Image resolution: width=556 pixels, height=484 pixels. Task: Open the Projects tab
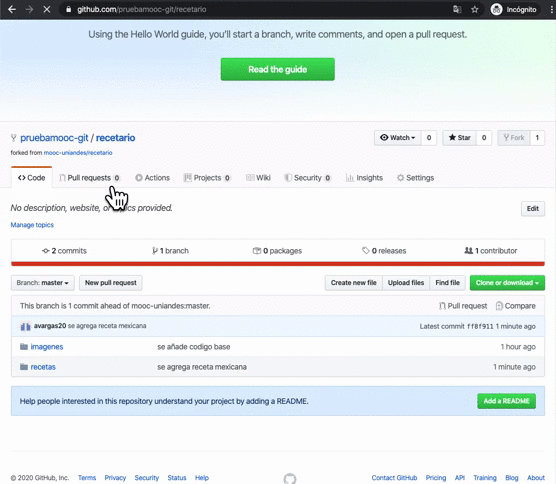pyautogui.click(x=207, y=178)
